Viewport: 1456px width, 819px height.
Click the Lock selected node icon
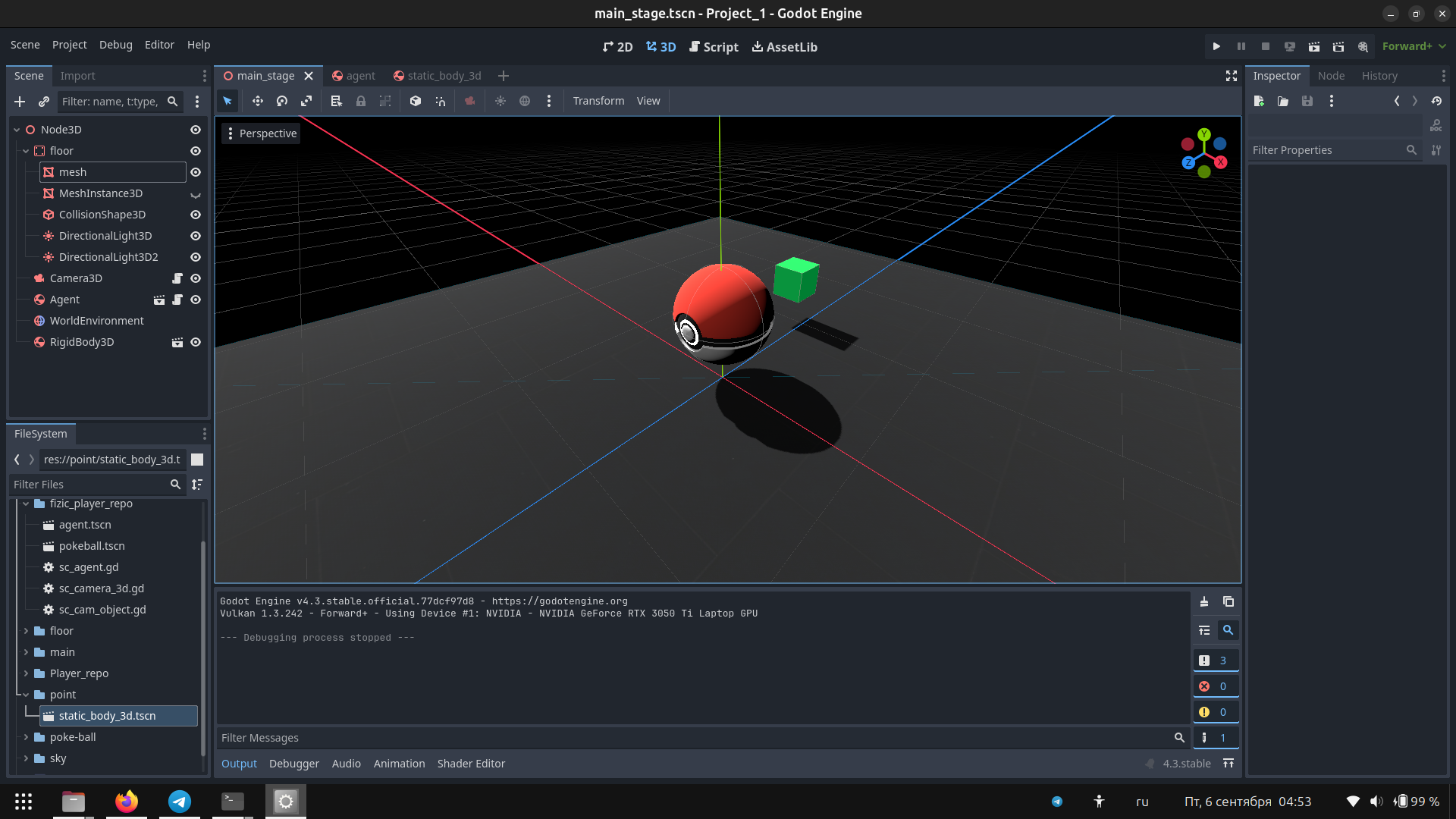click(x=361, y=101)
